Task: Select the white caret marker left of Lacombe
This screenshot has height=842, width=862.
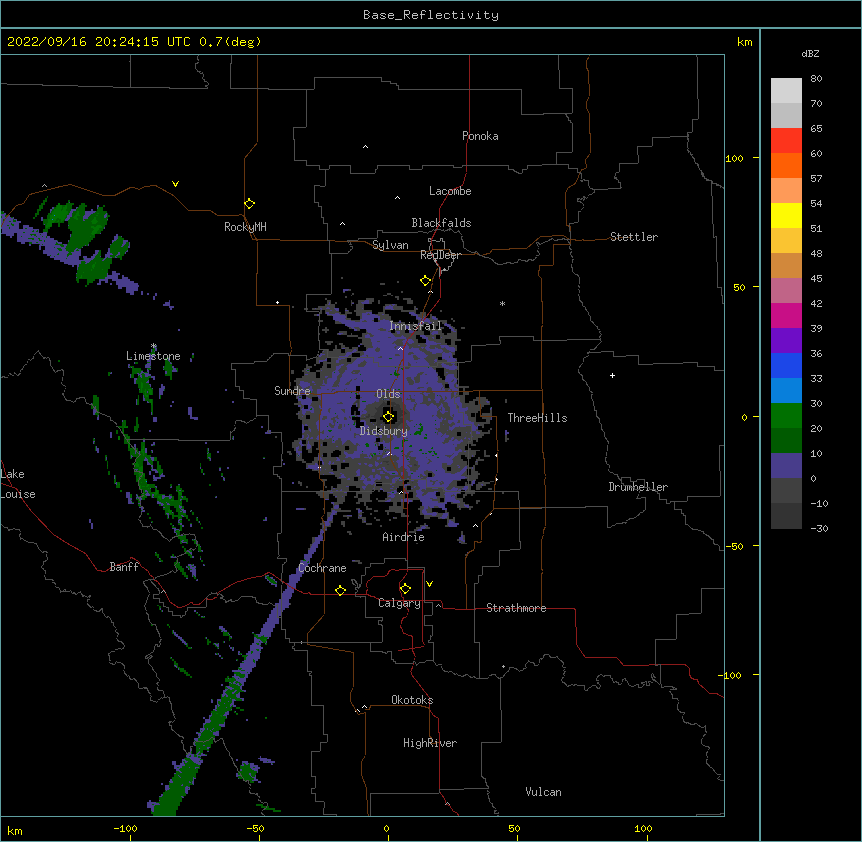Action: point(397,198)
